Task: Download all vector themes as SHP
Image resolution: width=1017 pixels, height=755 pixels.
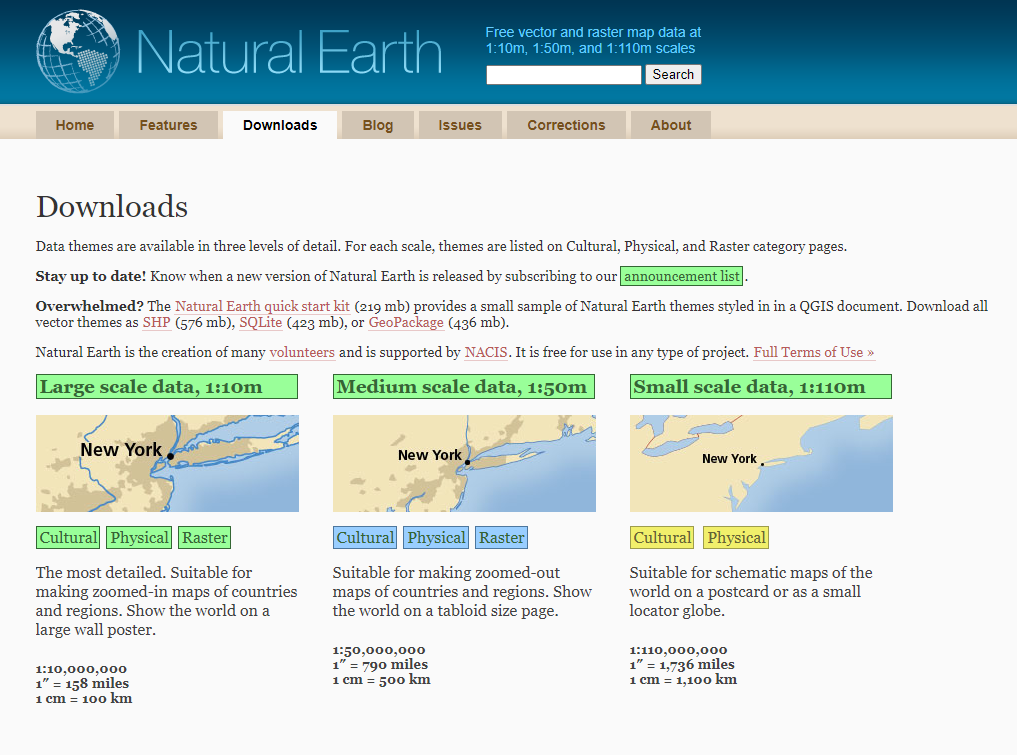Action: [156, 323]
